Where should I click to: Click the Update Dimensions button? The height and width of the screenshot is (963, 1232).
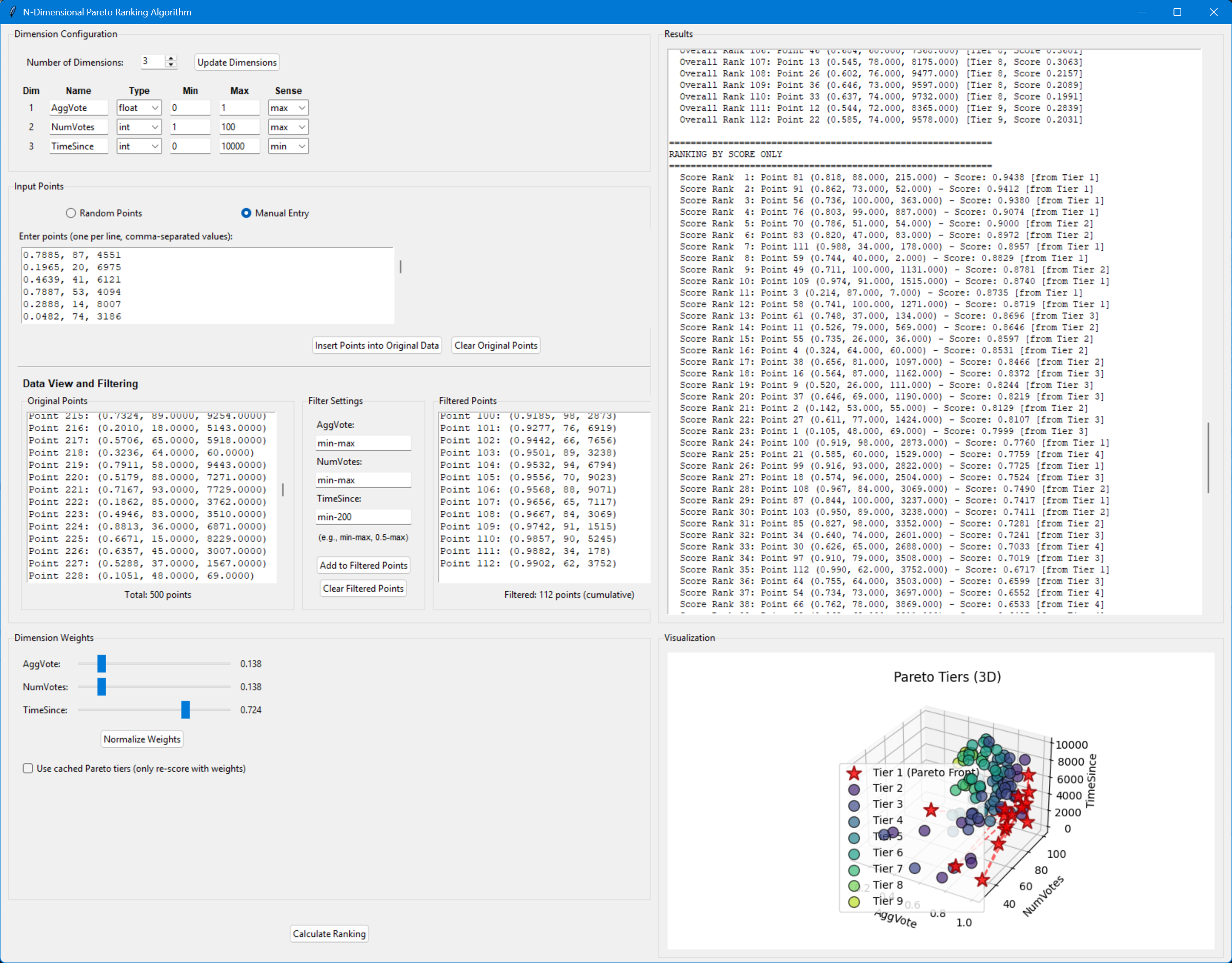coord(237,62)
